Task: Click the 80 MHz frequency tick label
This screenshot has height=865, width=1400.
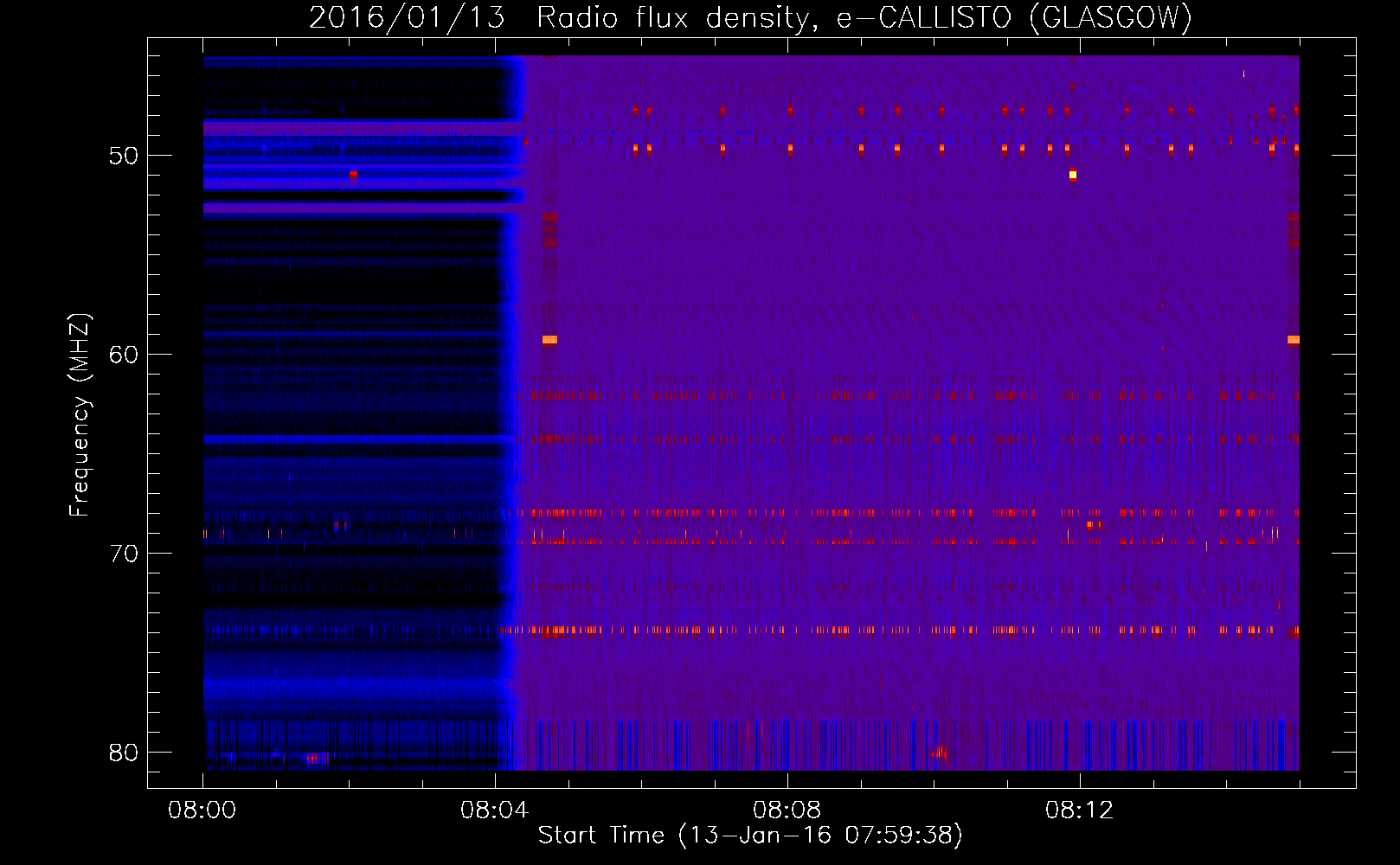Action: pyautogui.click(x=124, y=753)
